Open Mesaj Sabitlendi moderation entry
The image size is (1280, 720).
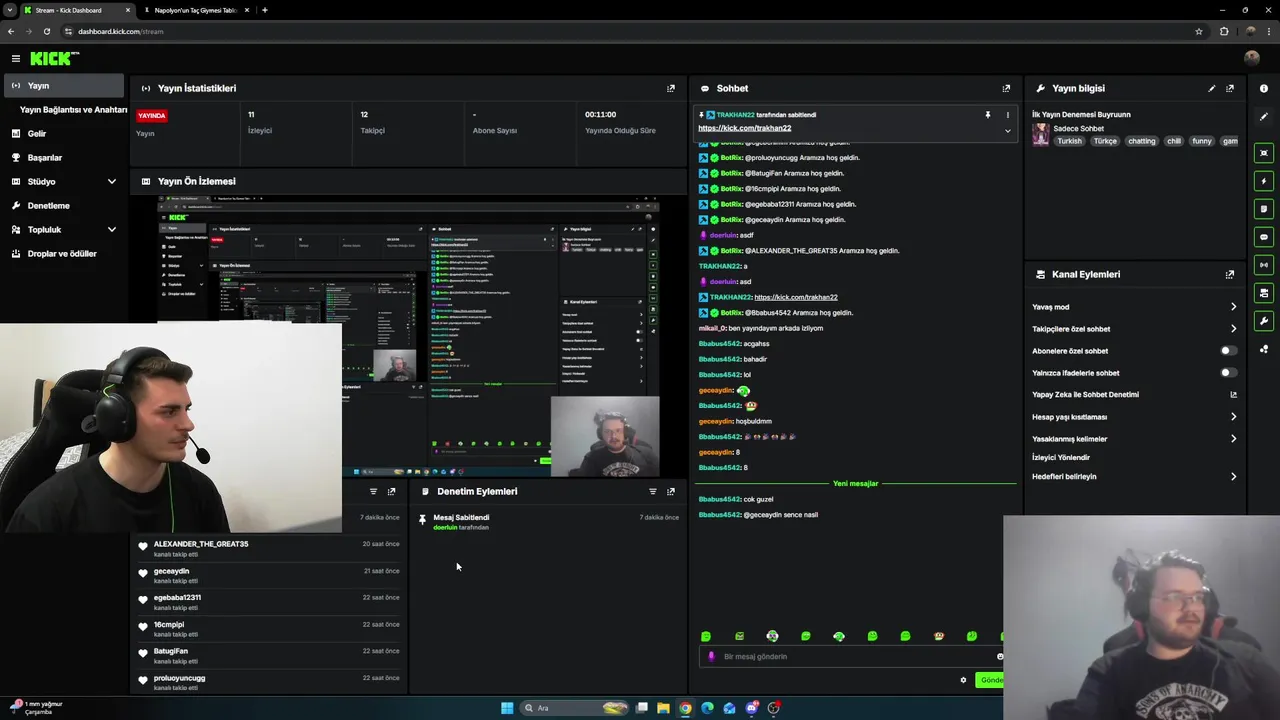coord(550,522)
